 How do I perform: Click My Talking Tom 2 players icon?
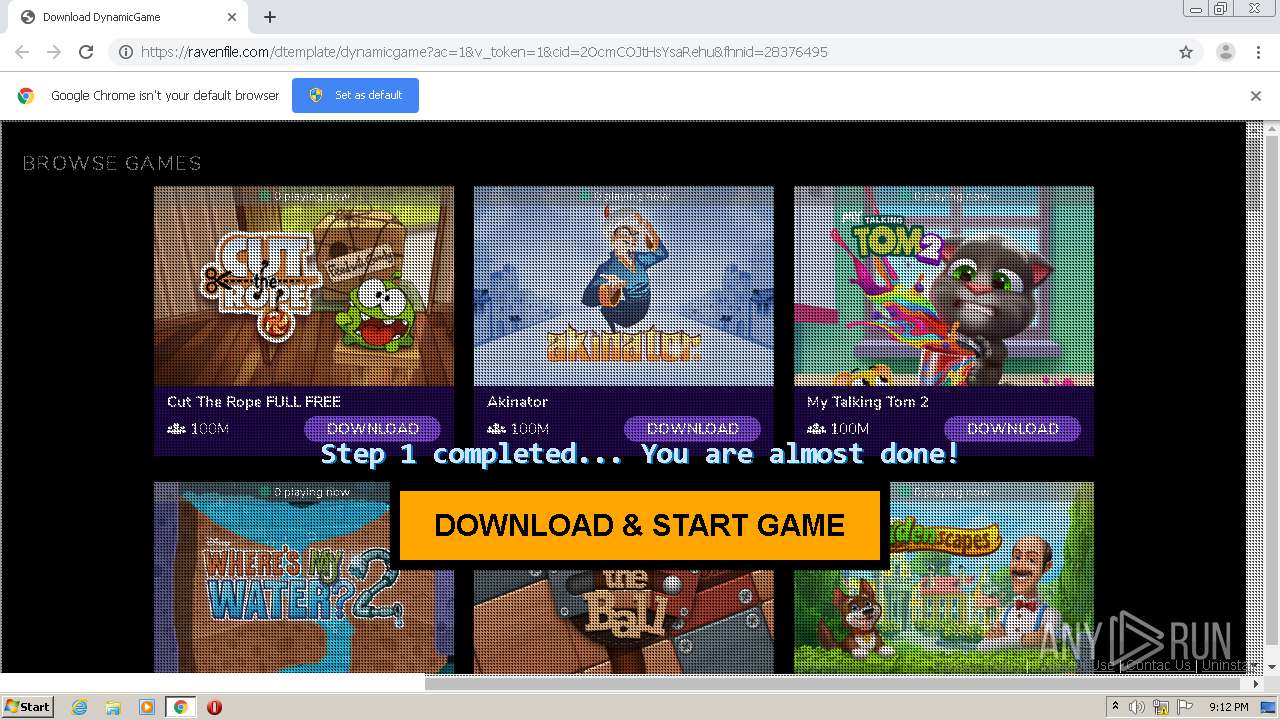pyautogui.click(x=816, y=429)
